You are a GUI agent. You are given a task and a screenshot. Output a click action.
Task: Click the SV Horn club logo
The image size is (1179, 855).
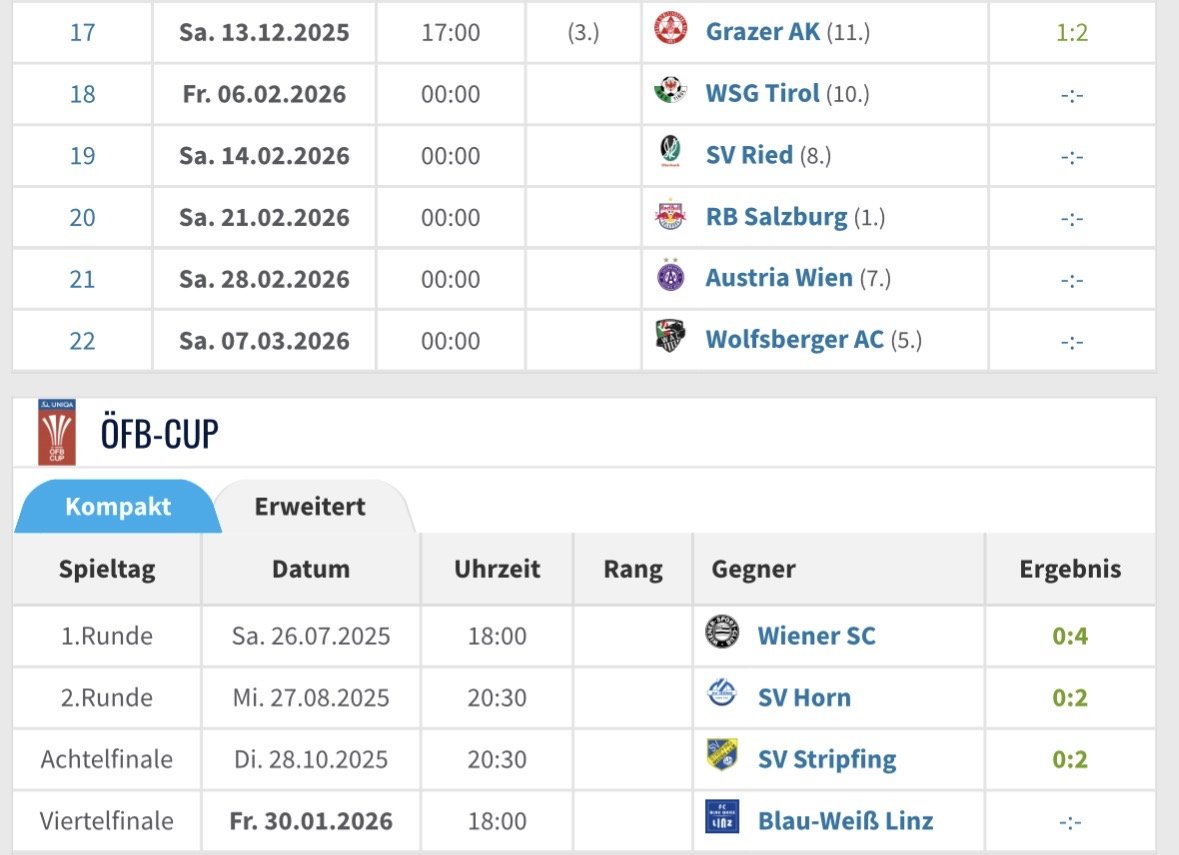tap(722, 696)
